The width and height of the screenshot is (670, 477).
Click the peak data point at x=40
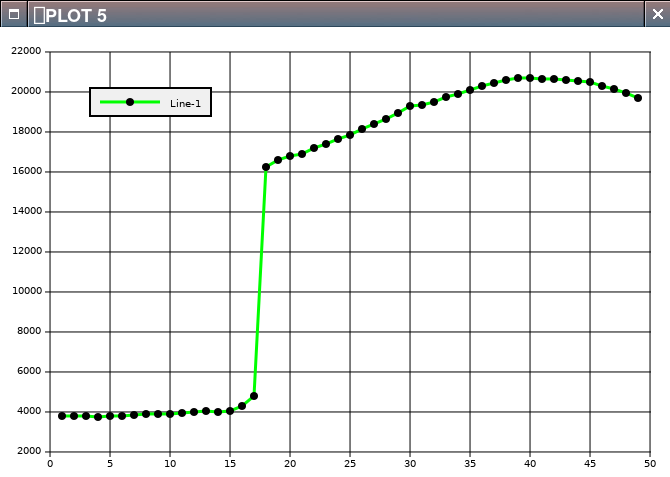(530, 78)
